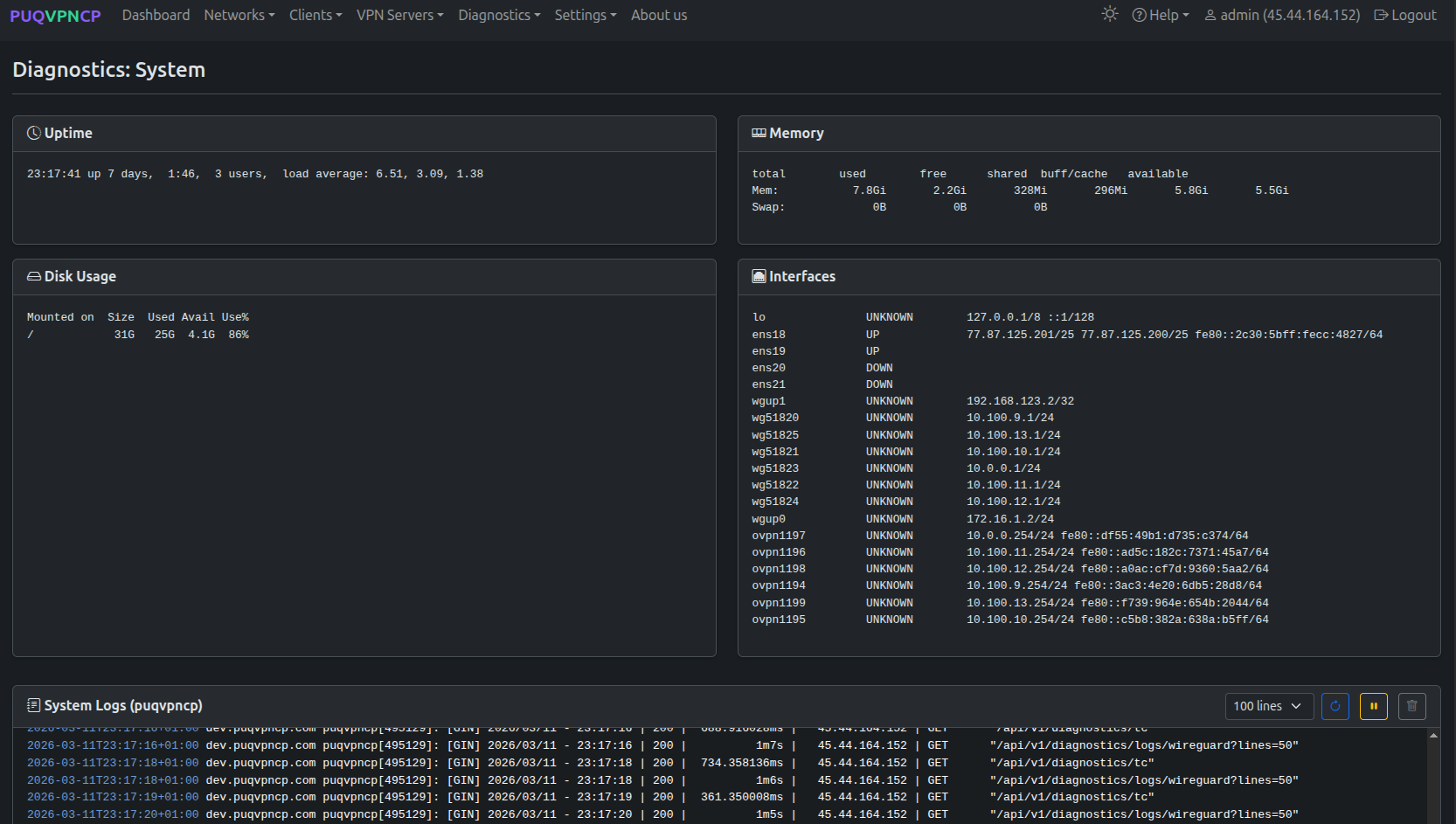The width and height of the screenshot is (1456, 824).
Task: Click the wg51824 interface name
Action: pos(775,502)
